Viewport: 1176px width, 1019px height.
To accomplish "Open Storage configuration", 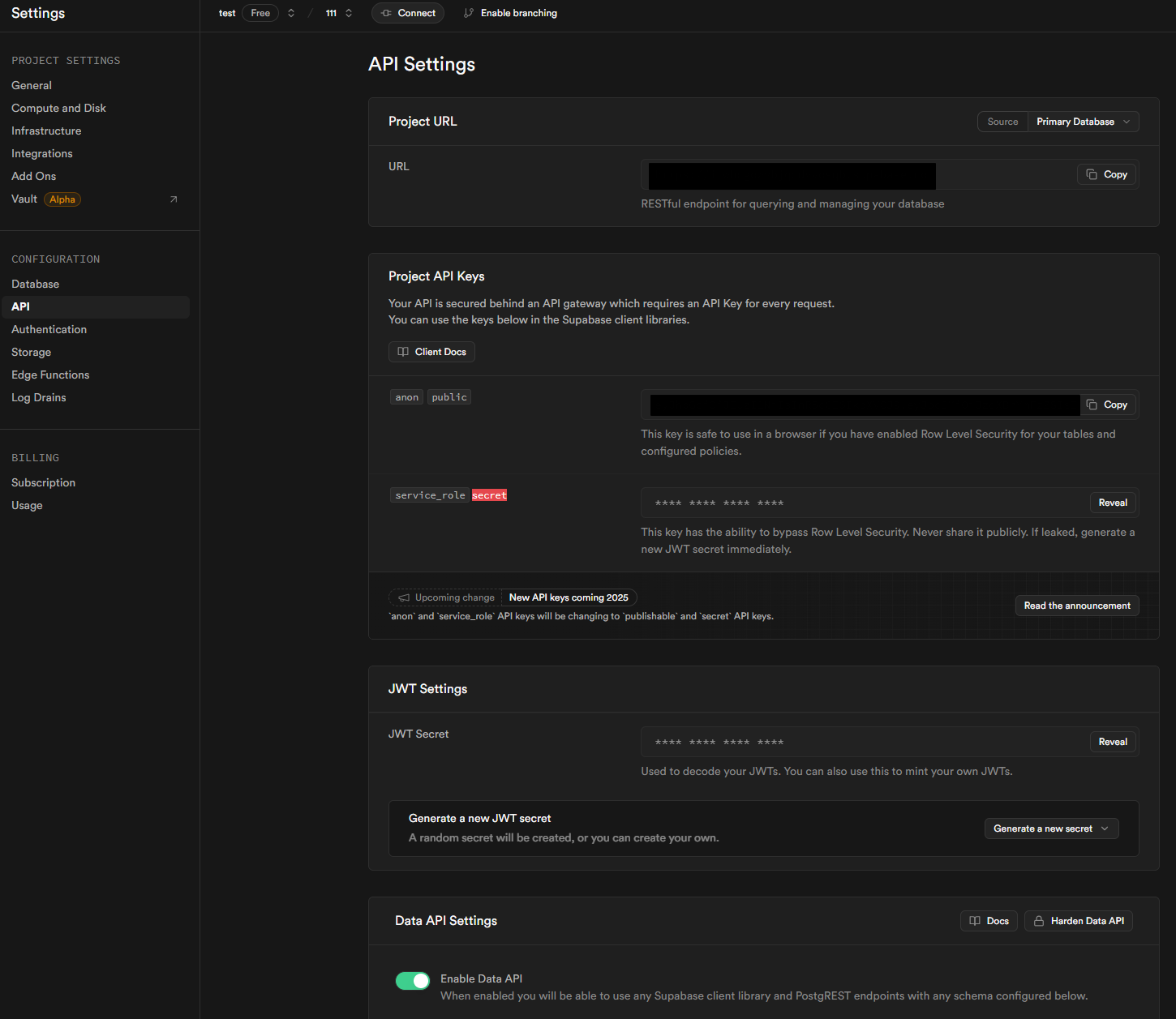I will [32, 352].
